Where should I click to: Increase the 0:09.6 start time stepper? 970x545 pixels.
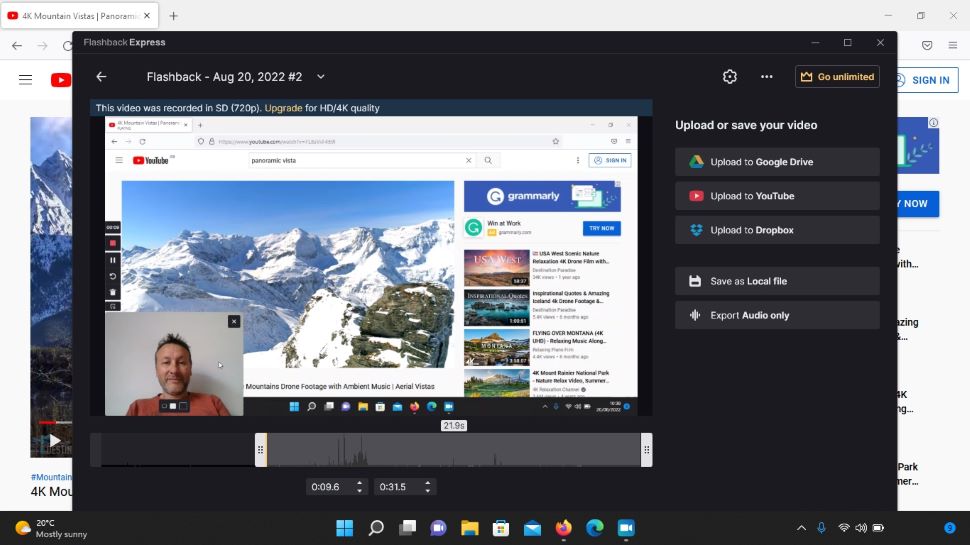359,483
